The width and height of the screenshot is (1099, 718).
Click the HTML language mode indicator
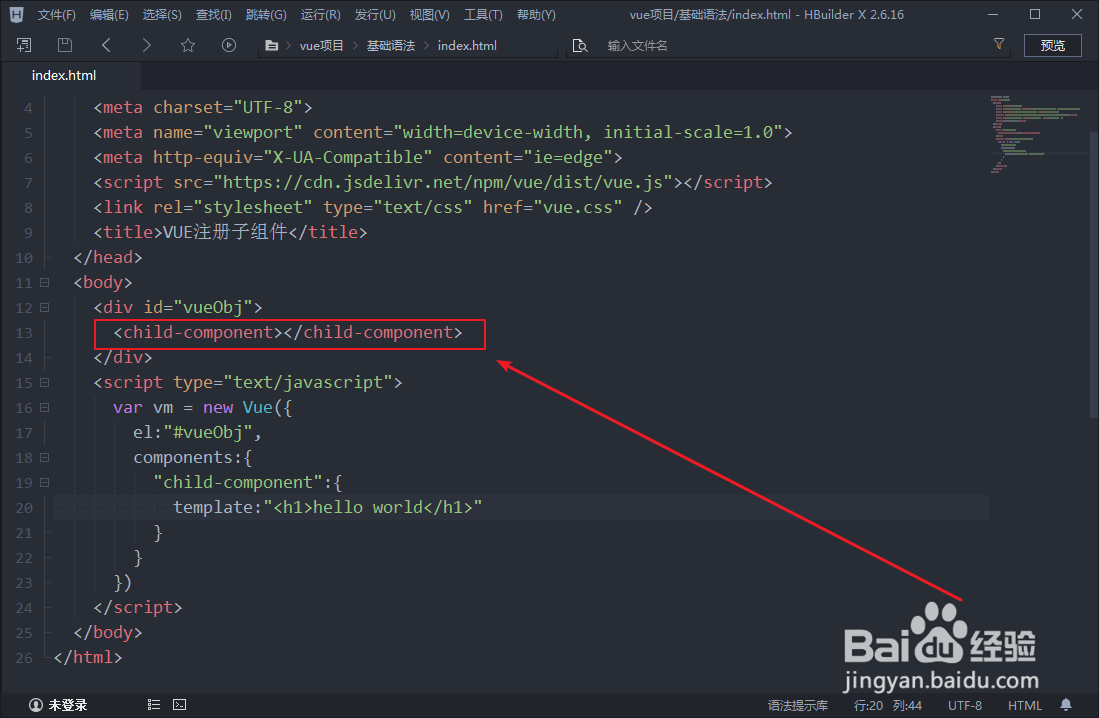pyautogui.click(x=1025, y=705)
